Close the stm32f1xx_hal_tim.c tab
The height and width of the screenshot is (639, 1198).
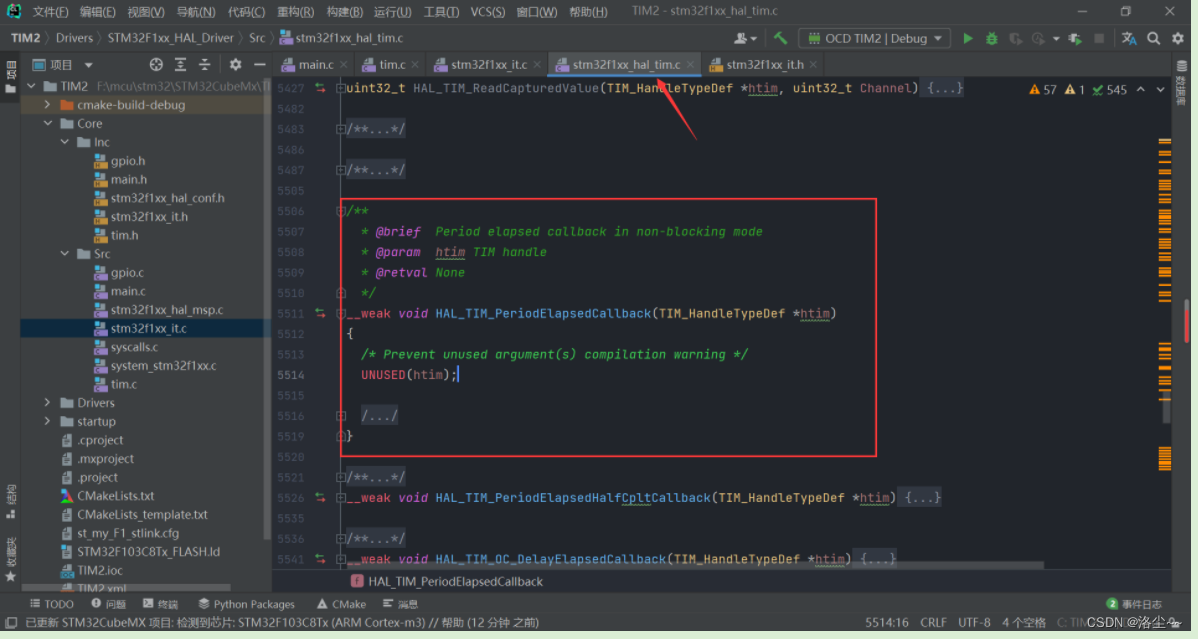click(x=690, y=65)
